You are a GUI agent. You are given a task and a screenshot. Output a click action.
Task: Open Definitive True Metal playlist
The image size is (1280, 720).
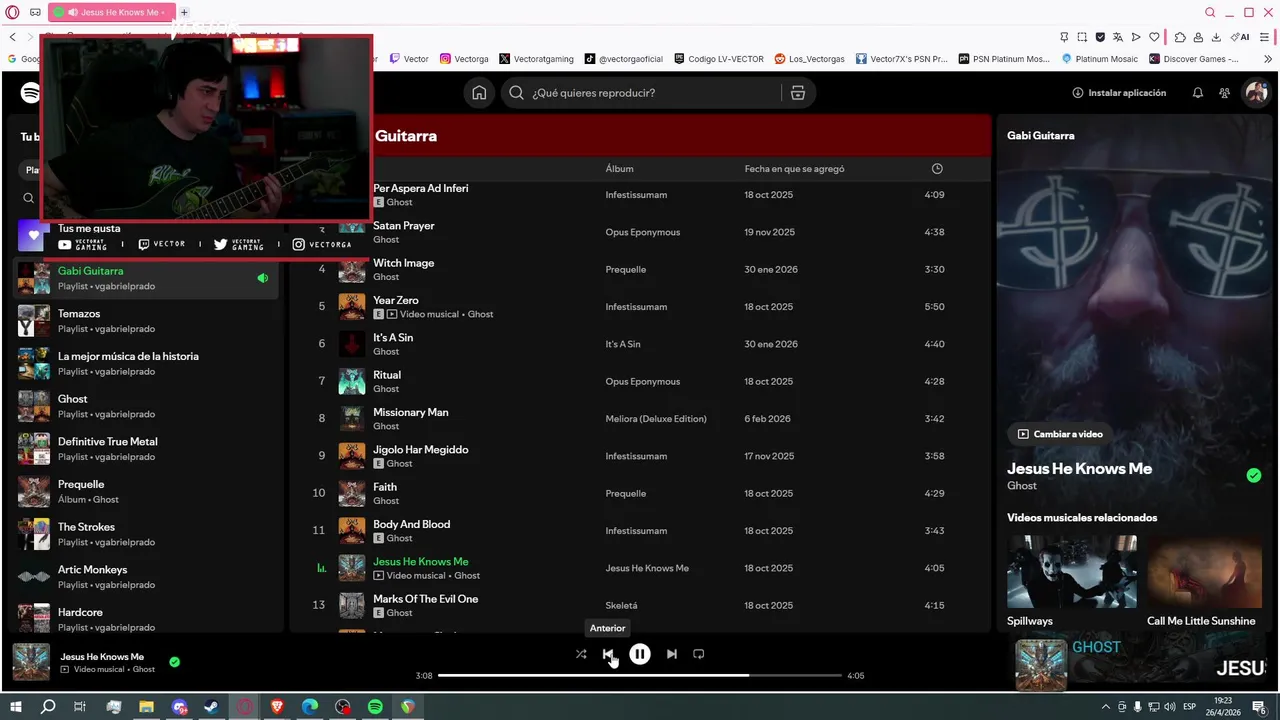pos(148,449)
